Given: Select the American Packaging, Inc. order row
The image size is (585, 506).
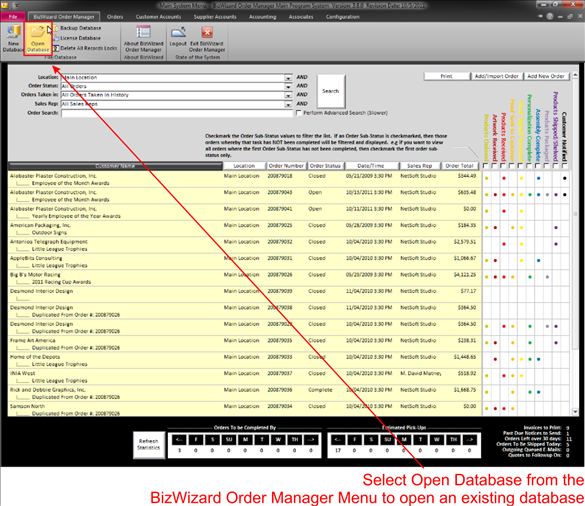Looking at the screenshot, I should coord(244,229).
